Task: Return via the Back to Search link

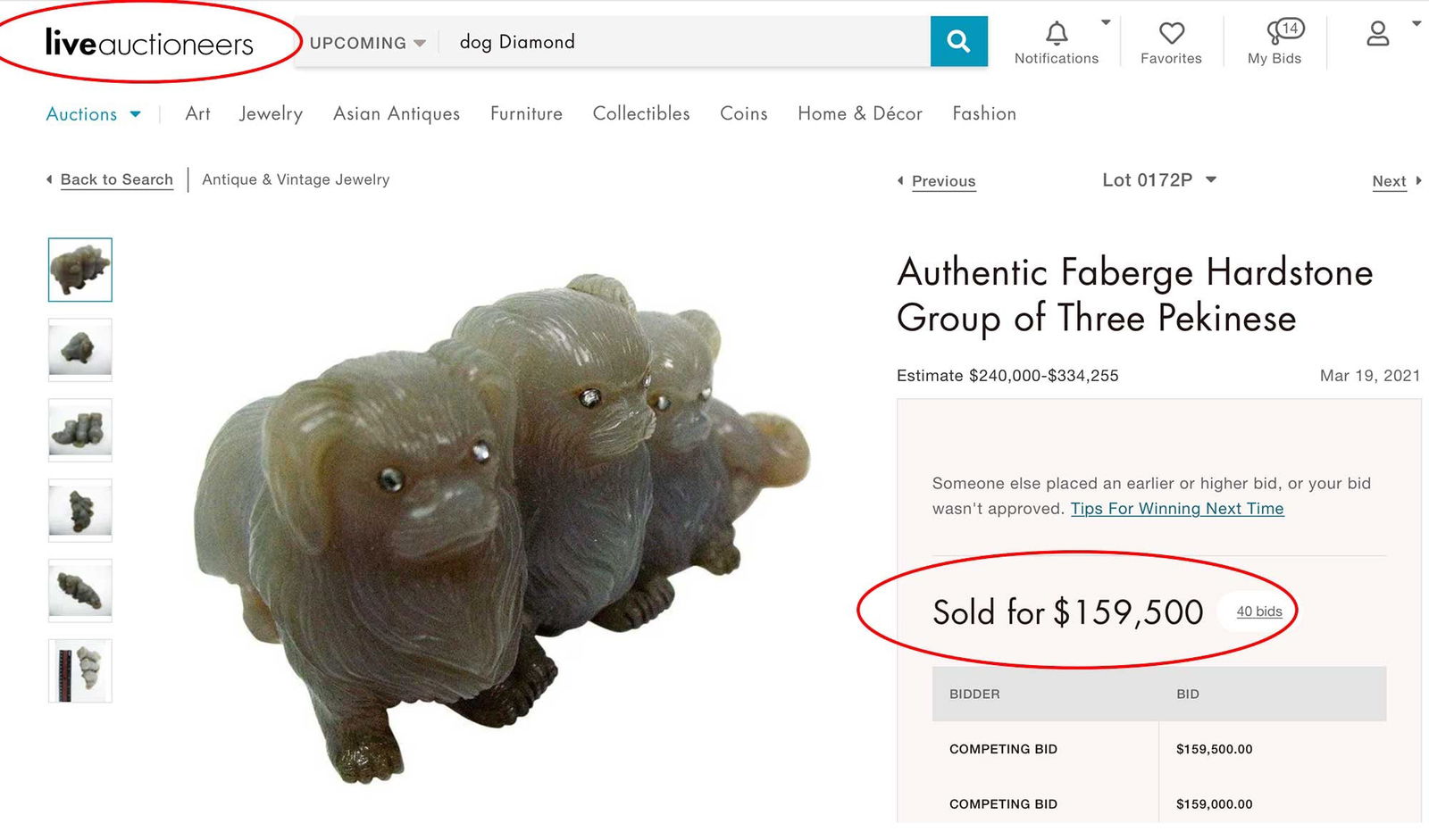Action: [x=116, y=179]
